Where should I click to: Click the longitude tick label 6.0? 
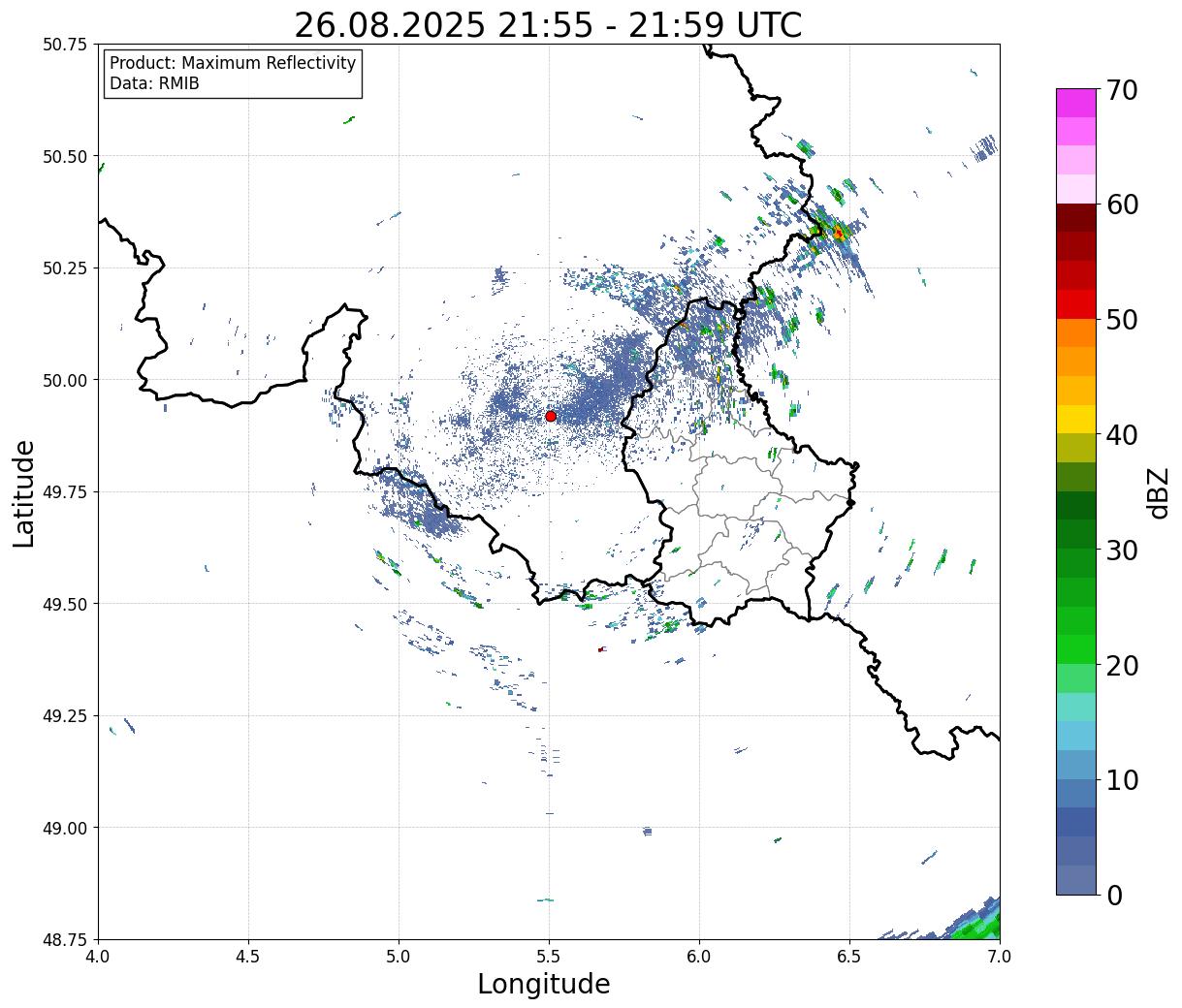pyautogui.click(x=699, y=957)
